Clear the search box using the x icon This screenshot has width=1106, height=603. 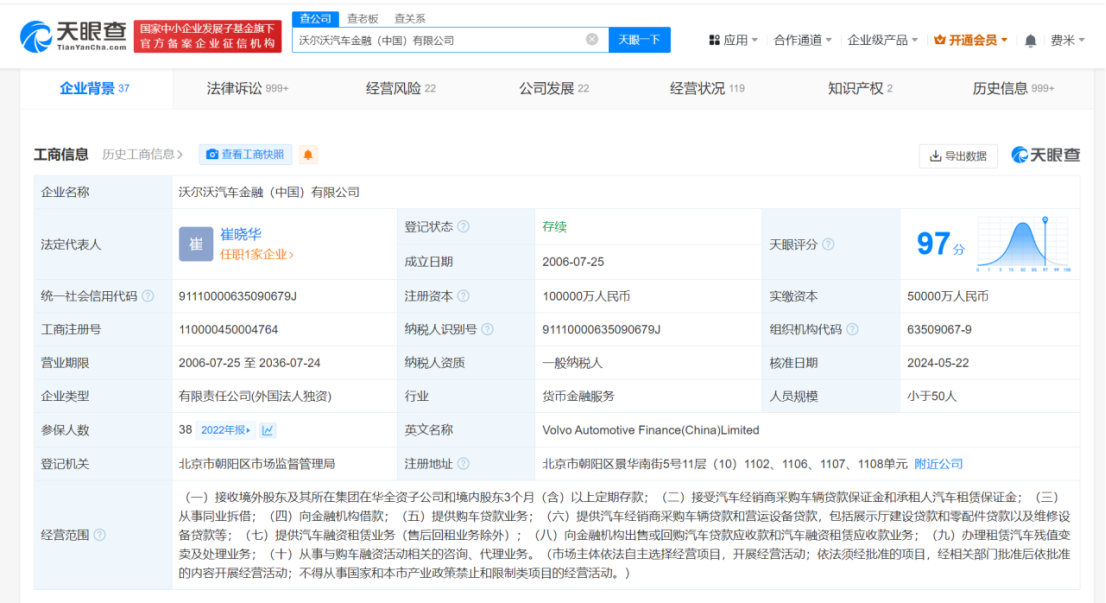click(x=593, y=39)
